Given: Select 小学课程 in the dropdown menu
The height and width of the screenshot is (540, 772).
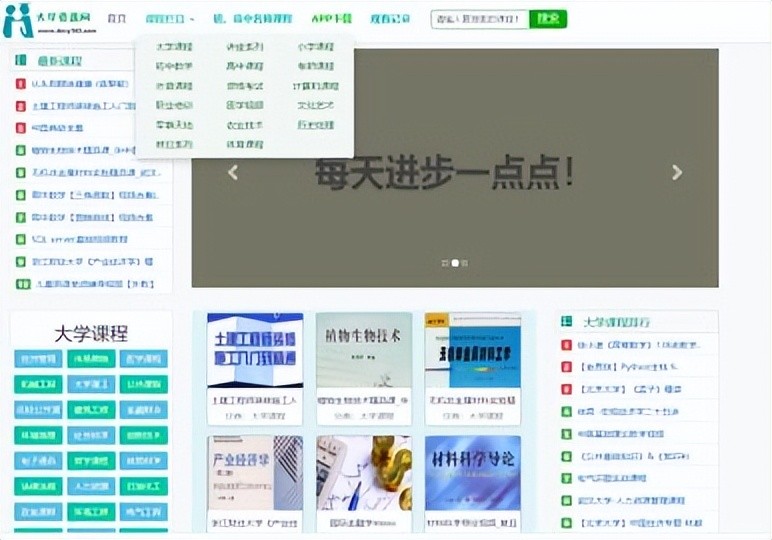Looking at the screenshot, I should 315,47.
